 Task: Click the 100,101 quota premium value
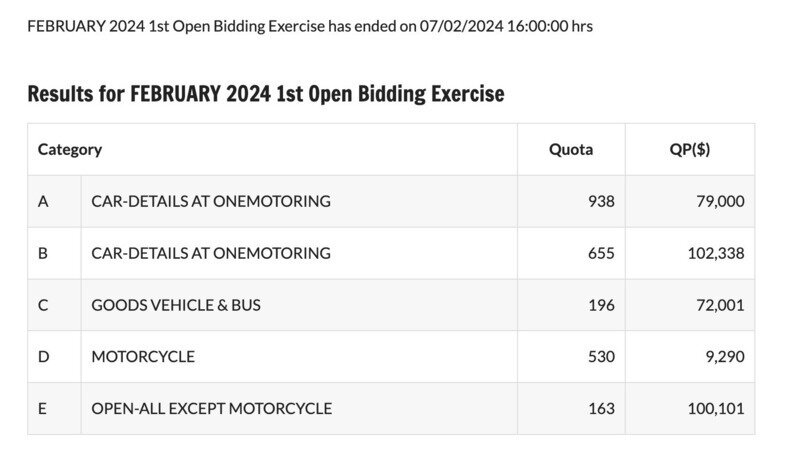pos(715,408)
